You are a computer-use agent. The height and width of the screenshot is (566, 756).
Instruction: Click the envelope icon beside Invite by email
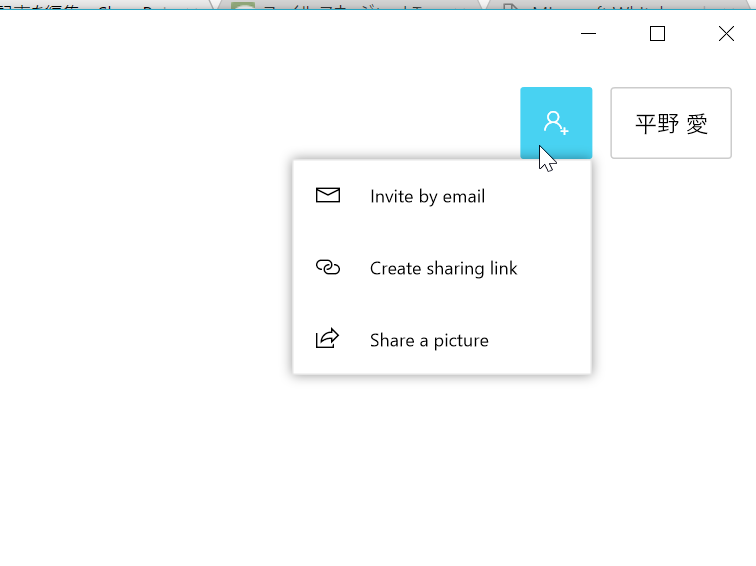(x=328, y=195)
